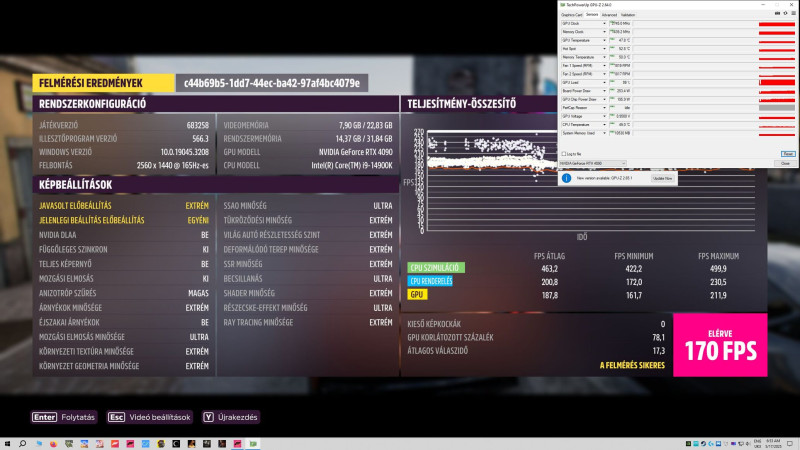800x450 pixels.
Task: Switch to the Advanced tab
Action: coord(609,15)
